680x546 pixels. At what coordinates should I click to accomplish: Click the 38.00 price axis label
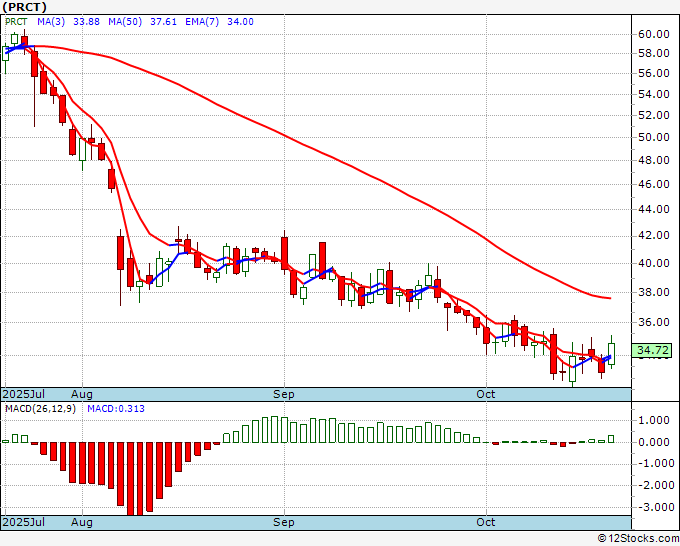tap(654, 292)
